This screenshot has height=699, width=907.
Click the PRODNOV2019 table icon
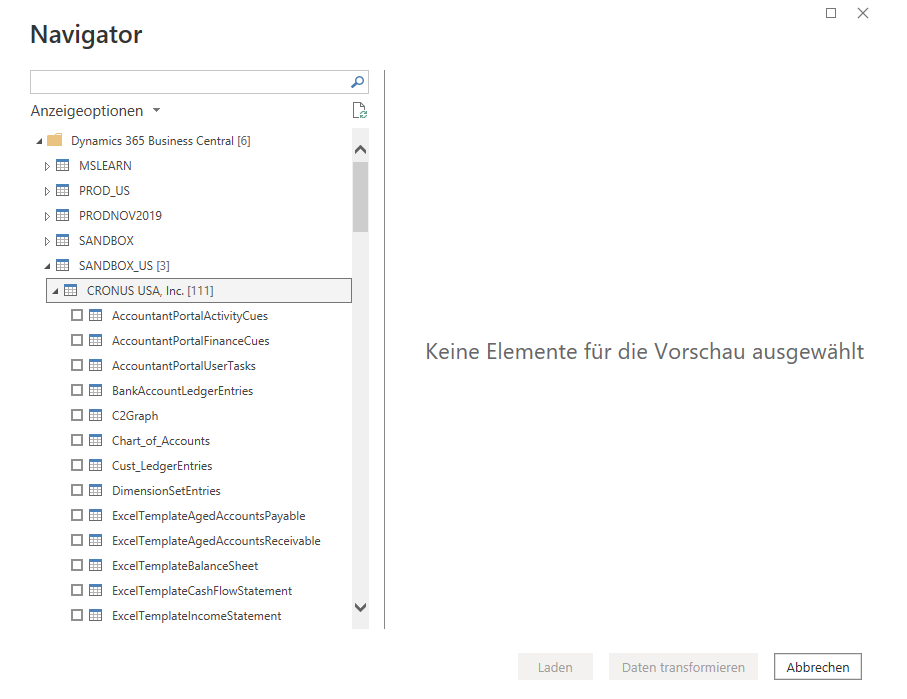pyautogui.click(x=62, y=215)
